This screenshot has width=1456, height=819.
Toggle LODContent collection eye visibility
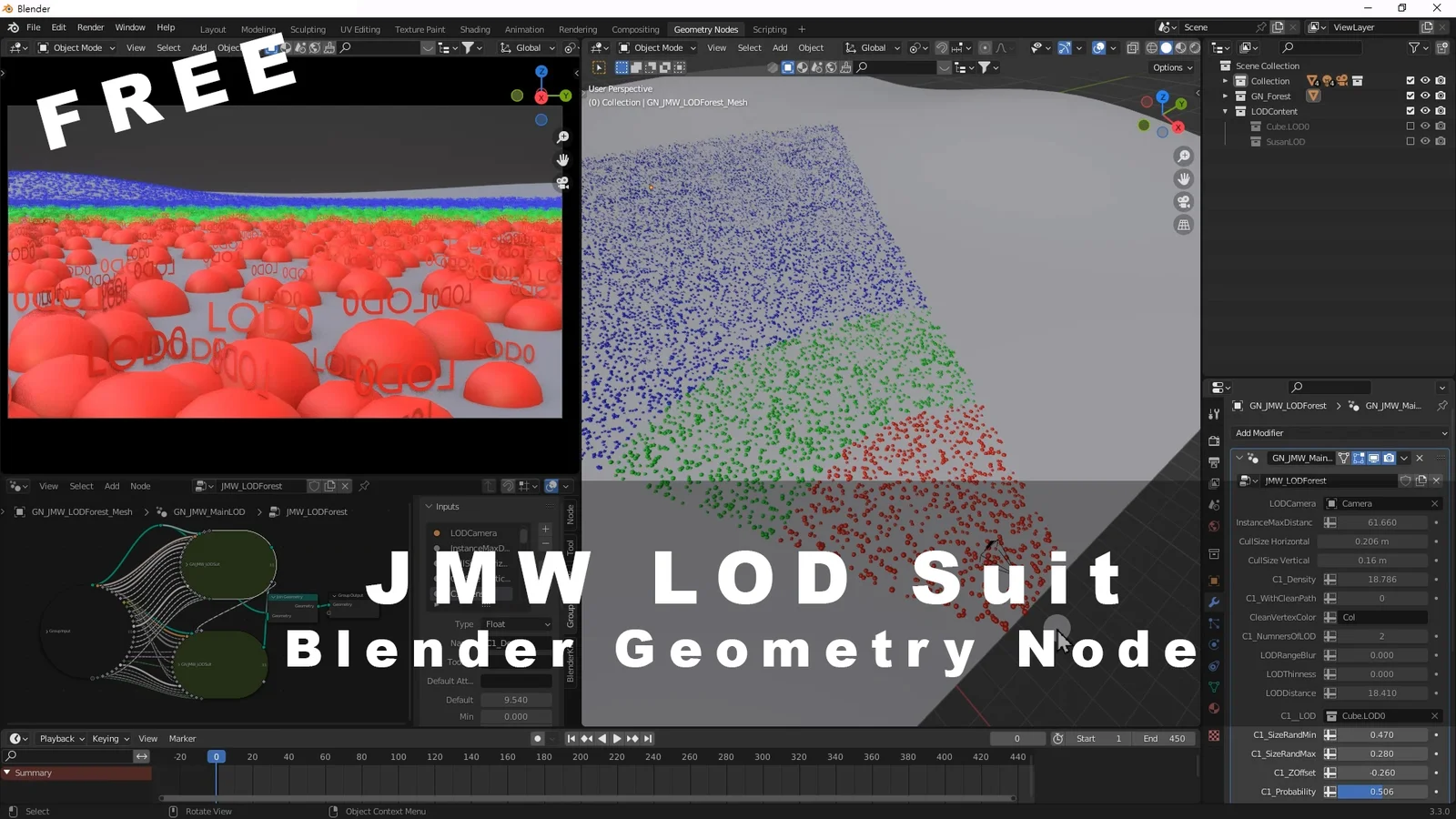coord(1425,111)
